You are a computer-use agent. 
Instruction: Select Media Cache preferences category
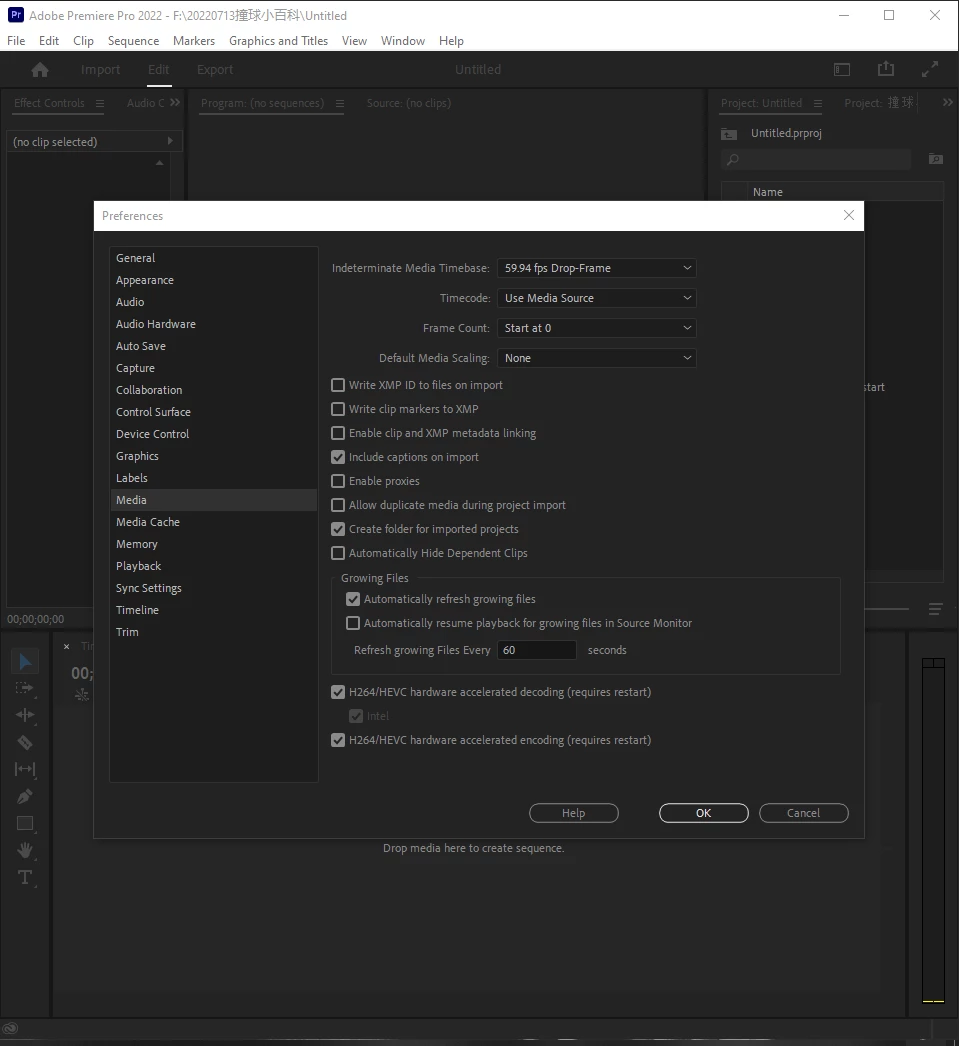(213, 522)
